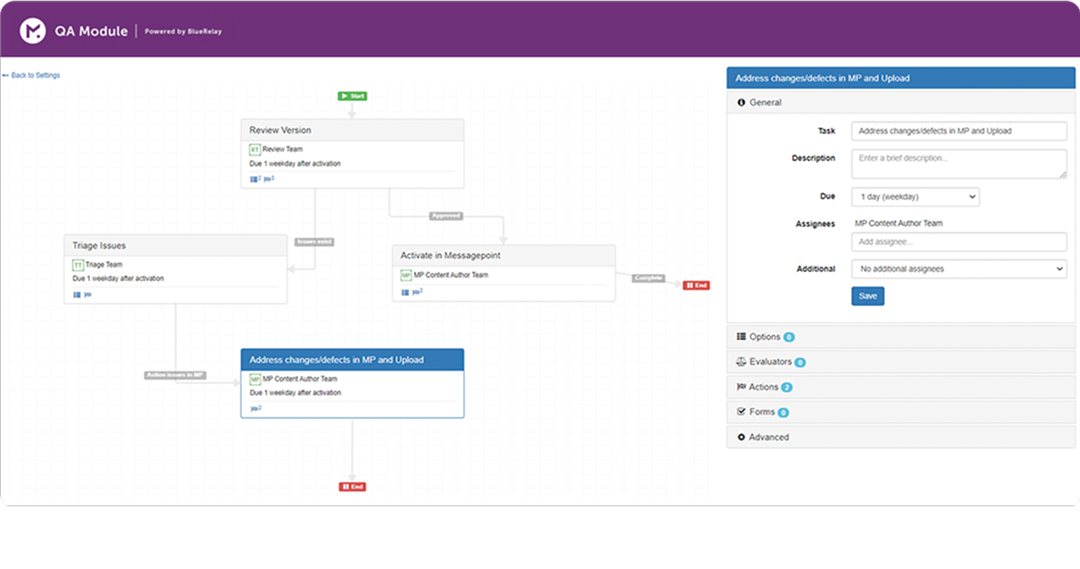
Task: Click the Save button
Action: tap(868, 296)
